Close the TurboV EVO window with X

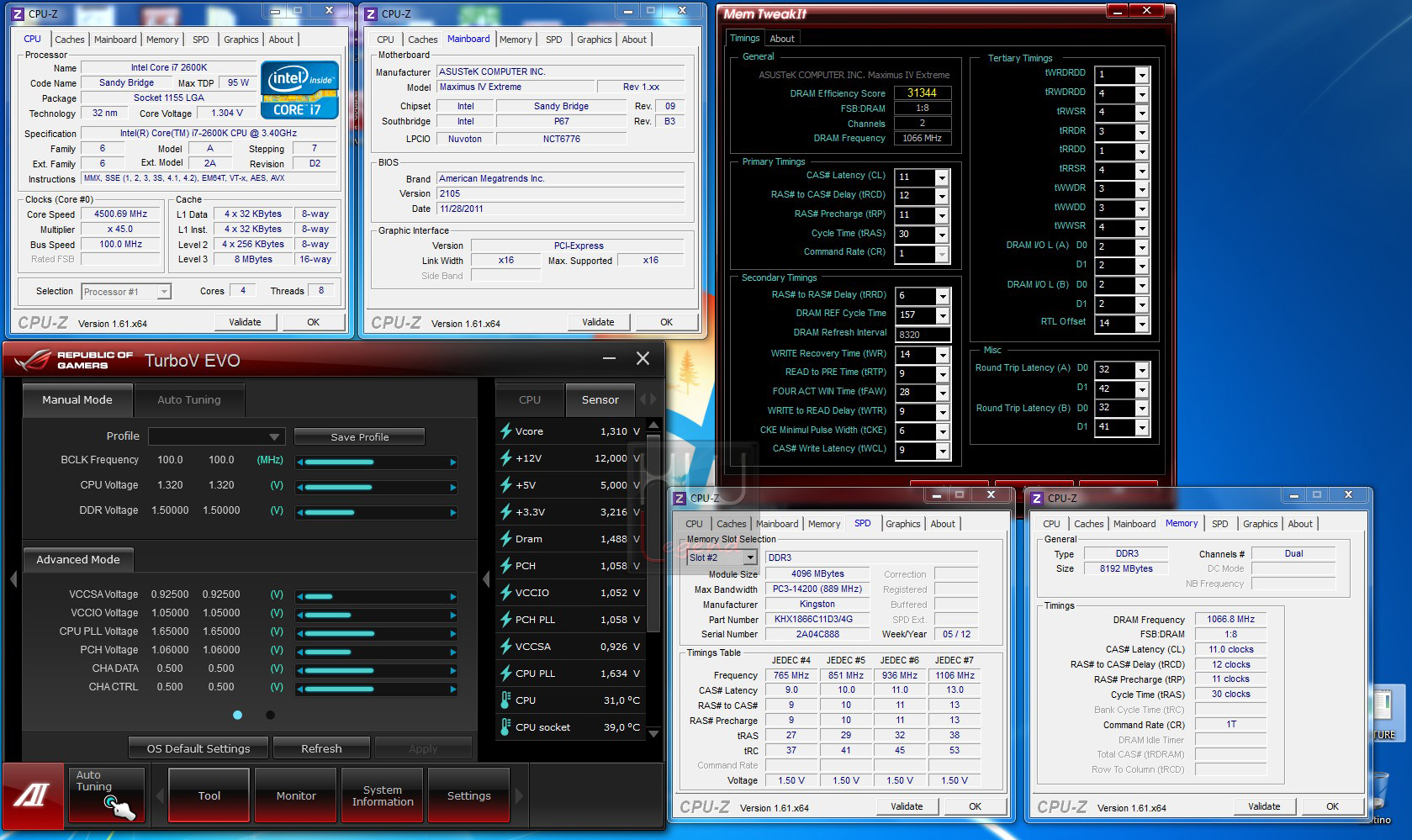click(643, 359)
